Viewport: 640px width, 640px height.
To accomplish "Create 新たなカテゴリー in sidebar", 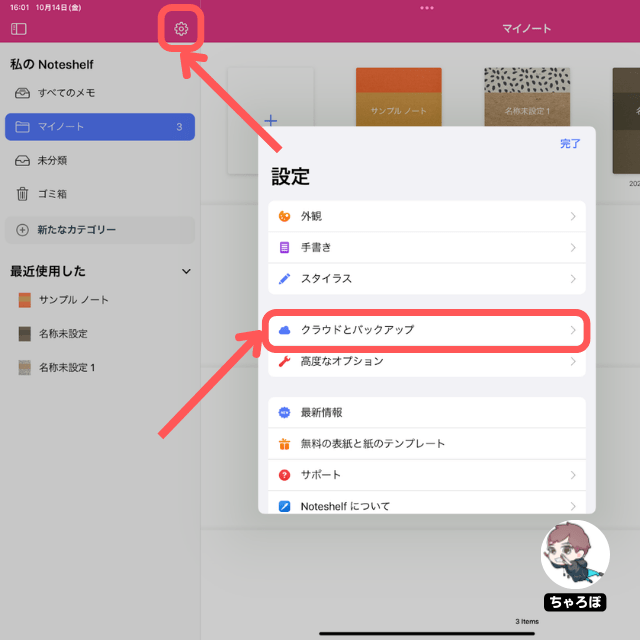I will pos(100,230).
